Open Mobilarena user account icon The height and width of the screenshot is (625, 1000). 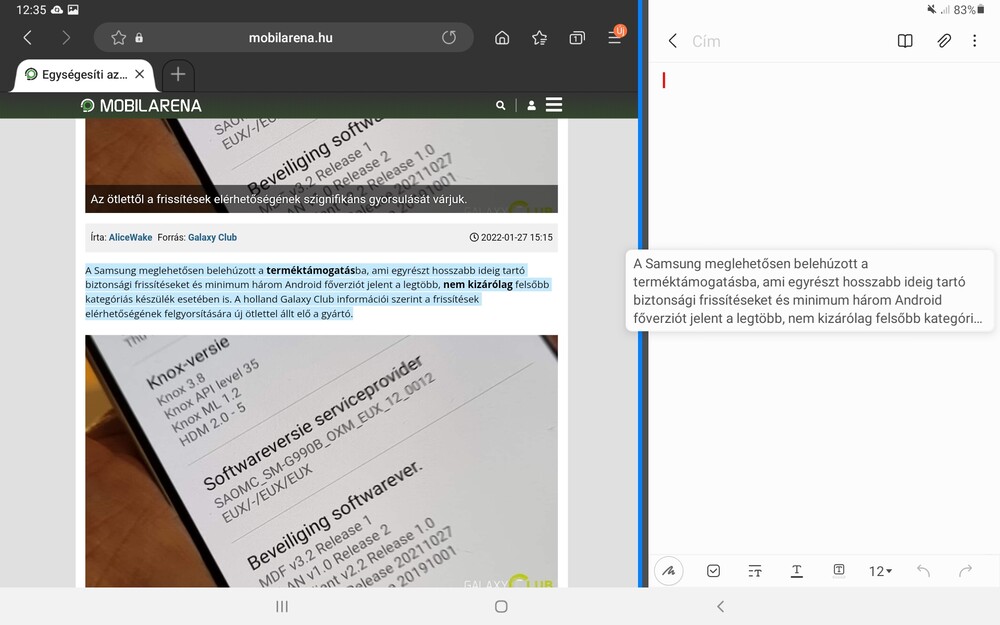coord(531,105)
